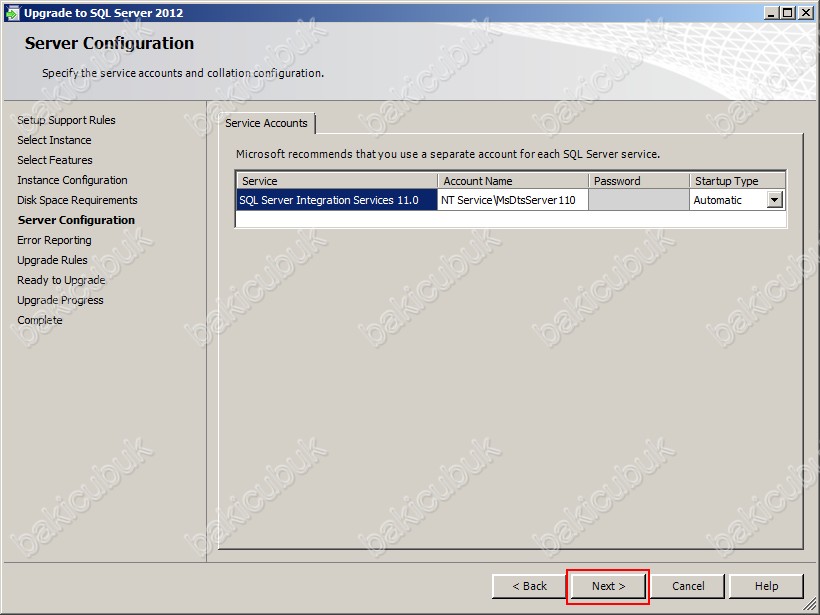Select the Service Accounts tab
Screen dimensions: 820x615
(x=266, y=123)
